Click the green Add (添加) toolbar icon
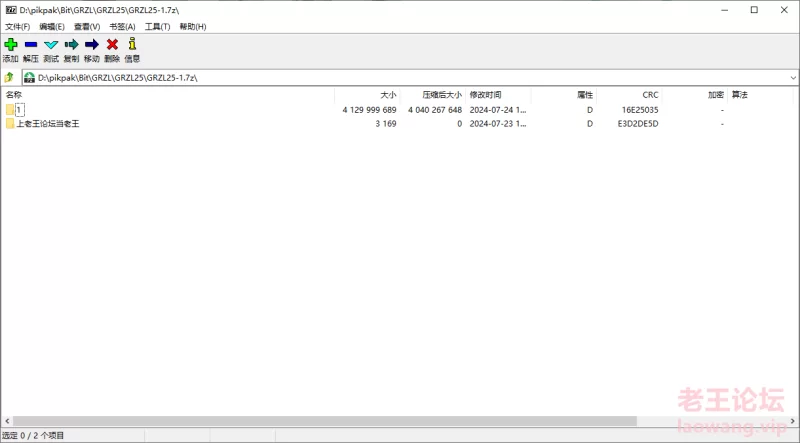 tap(11, 44)
